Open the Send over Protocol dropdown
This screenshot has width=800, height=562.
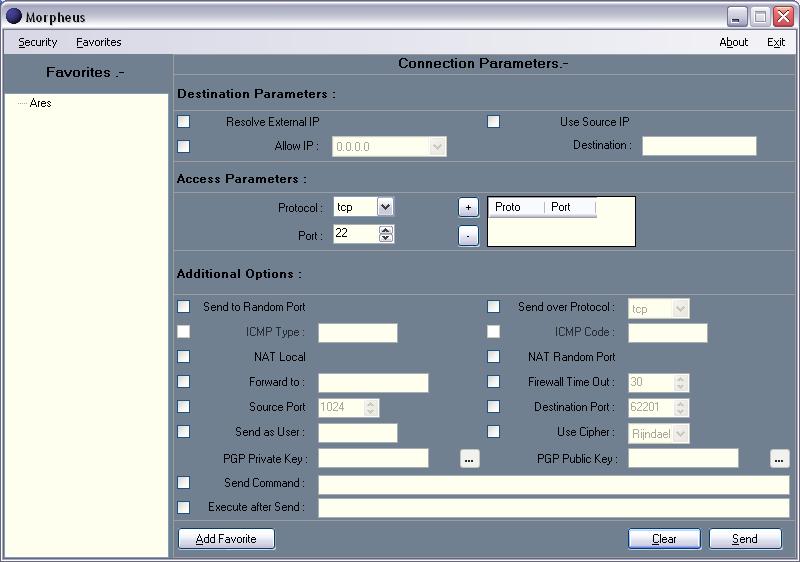pos(681,309)
